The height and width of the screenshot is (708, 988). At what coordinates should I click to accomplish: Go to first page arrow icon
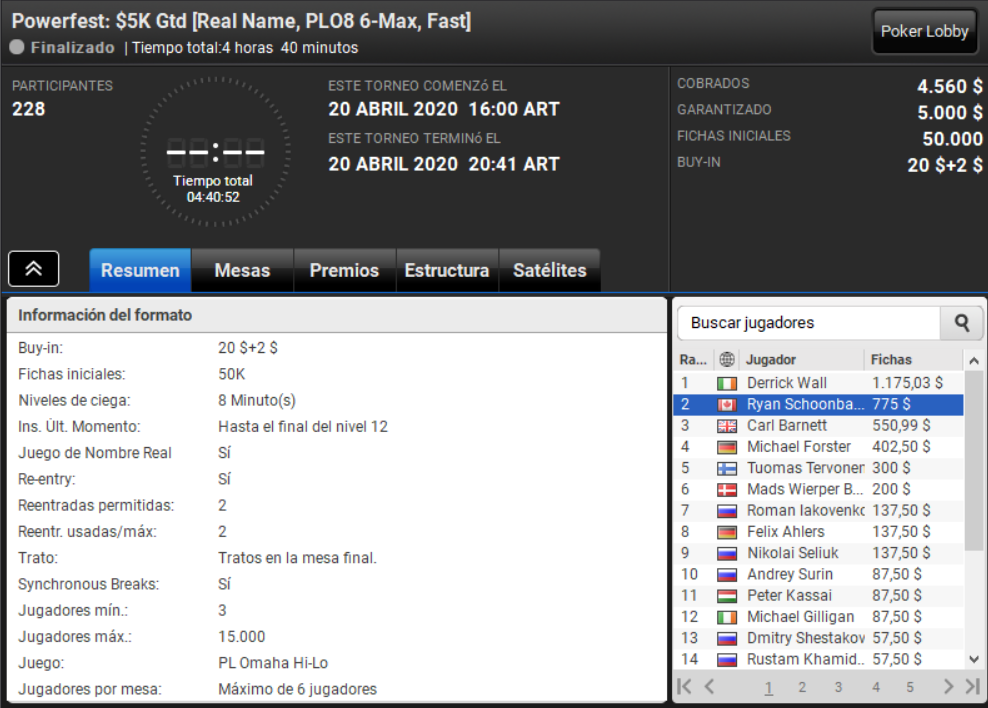(x=684, y=687)
